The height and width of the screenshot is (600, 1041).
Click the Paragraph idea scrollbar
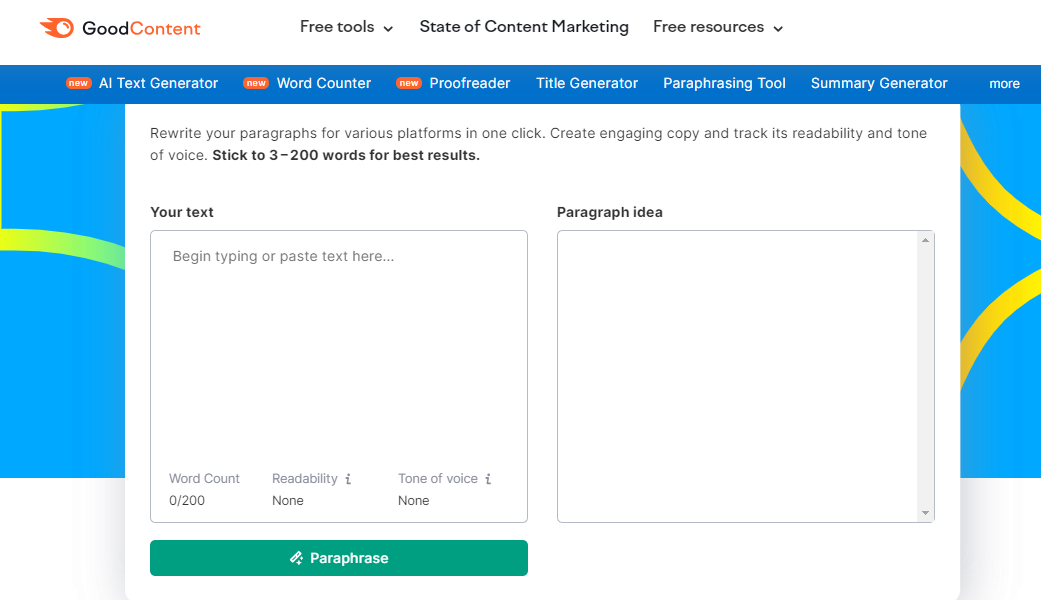point(927,375)
